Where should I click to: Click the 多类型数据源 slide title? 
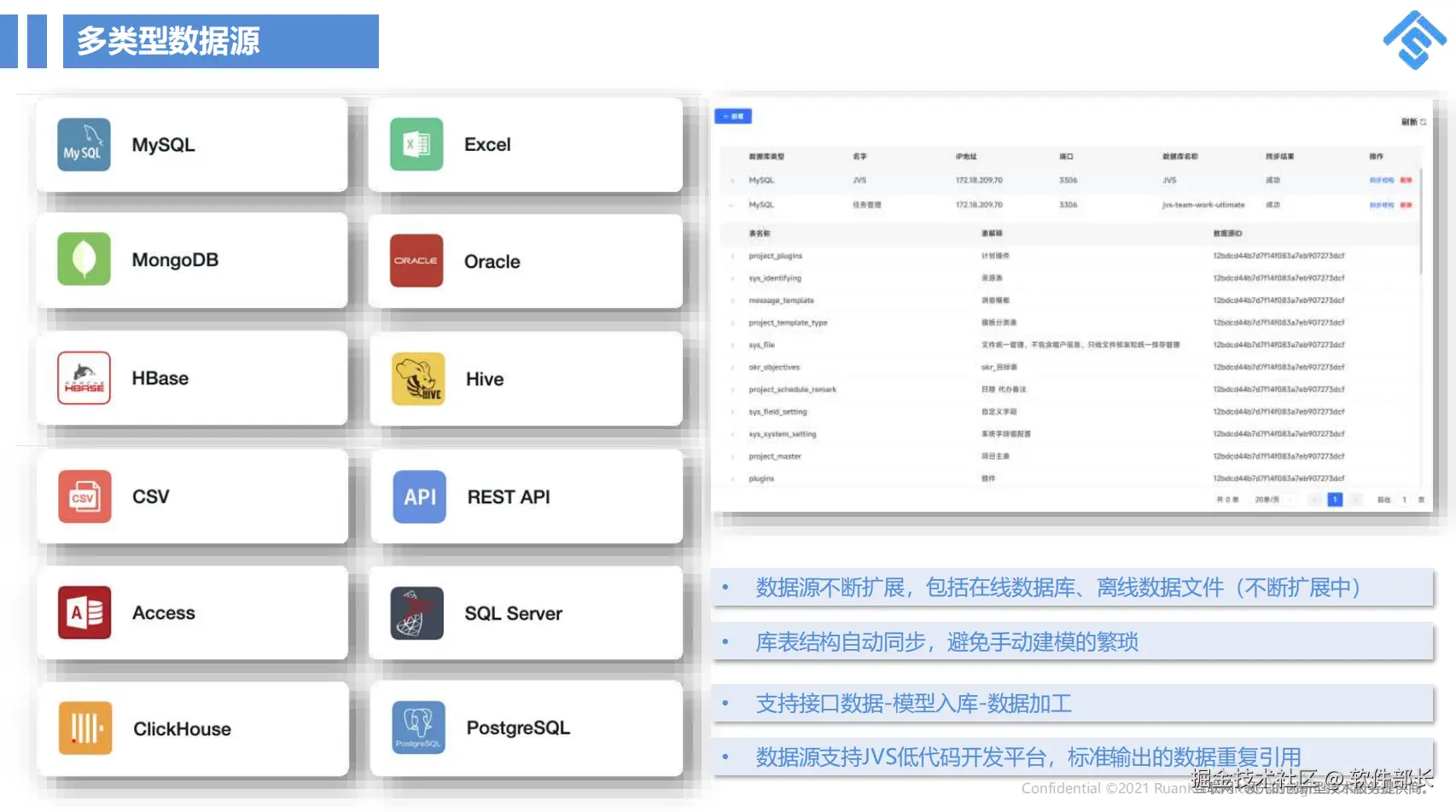pos(168,41)
